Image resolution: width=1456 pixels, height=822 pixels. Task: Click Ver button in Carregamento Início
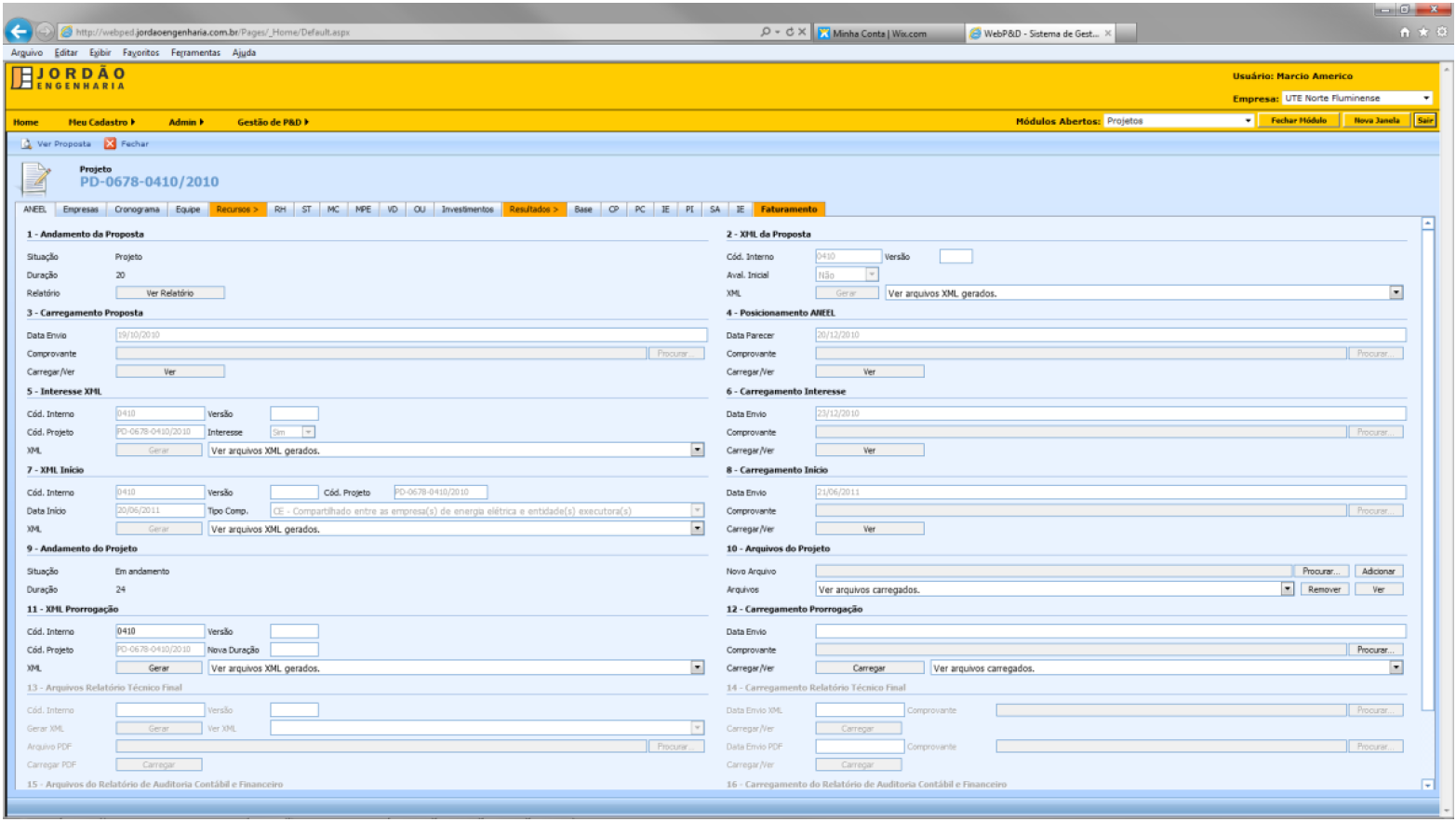pyautogui.click(x=869, y=529)
